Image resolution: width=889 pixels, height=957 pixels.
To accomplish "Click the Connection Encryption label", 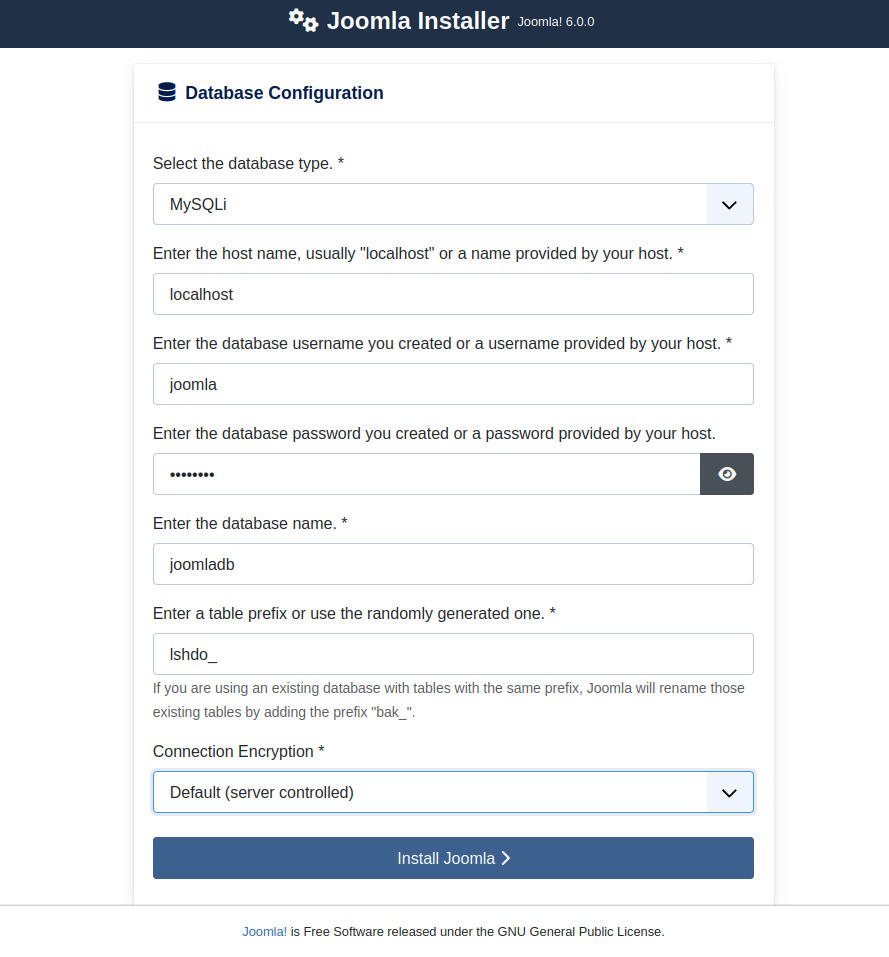I will (238, 751).
